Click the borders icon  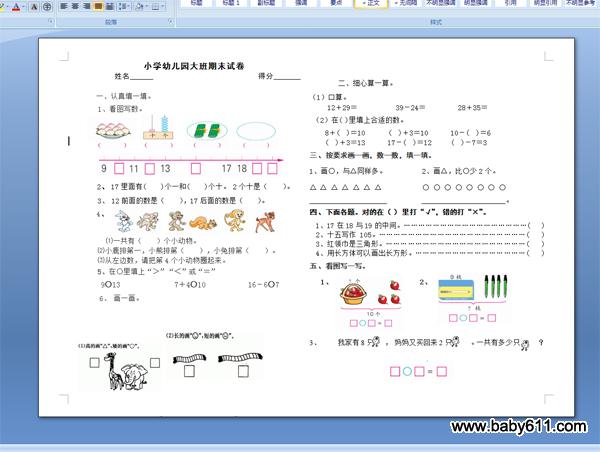pyautogui.click(x=156, y=6)
